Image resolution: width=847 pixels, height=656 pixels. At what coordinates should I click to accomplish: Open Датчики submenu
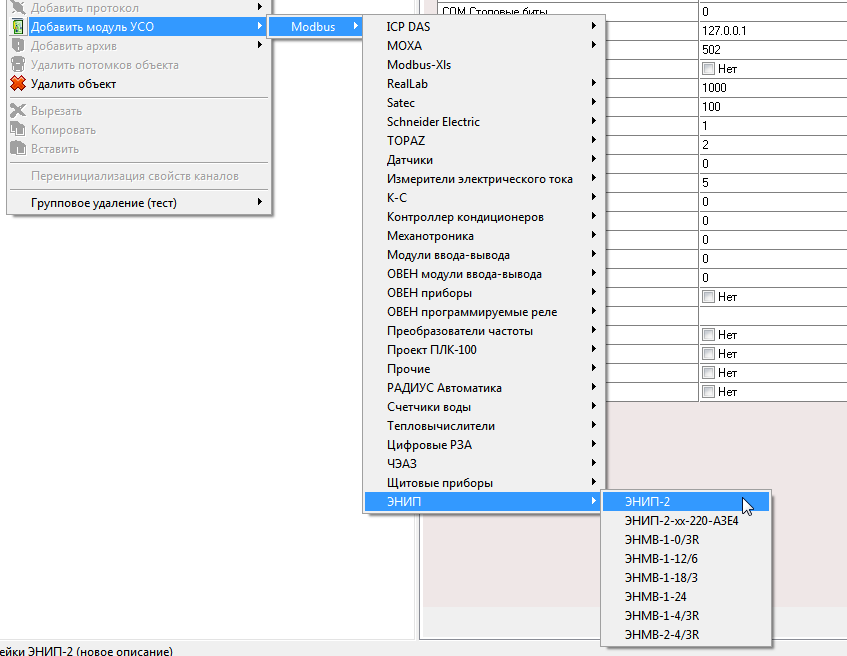click(485, 160)
